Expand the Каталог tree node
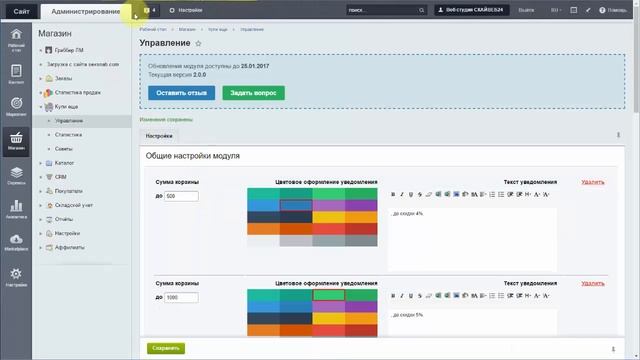640x360 pixels. click(40, 163)
